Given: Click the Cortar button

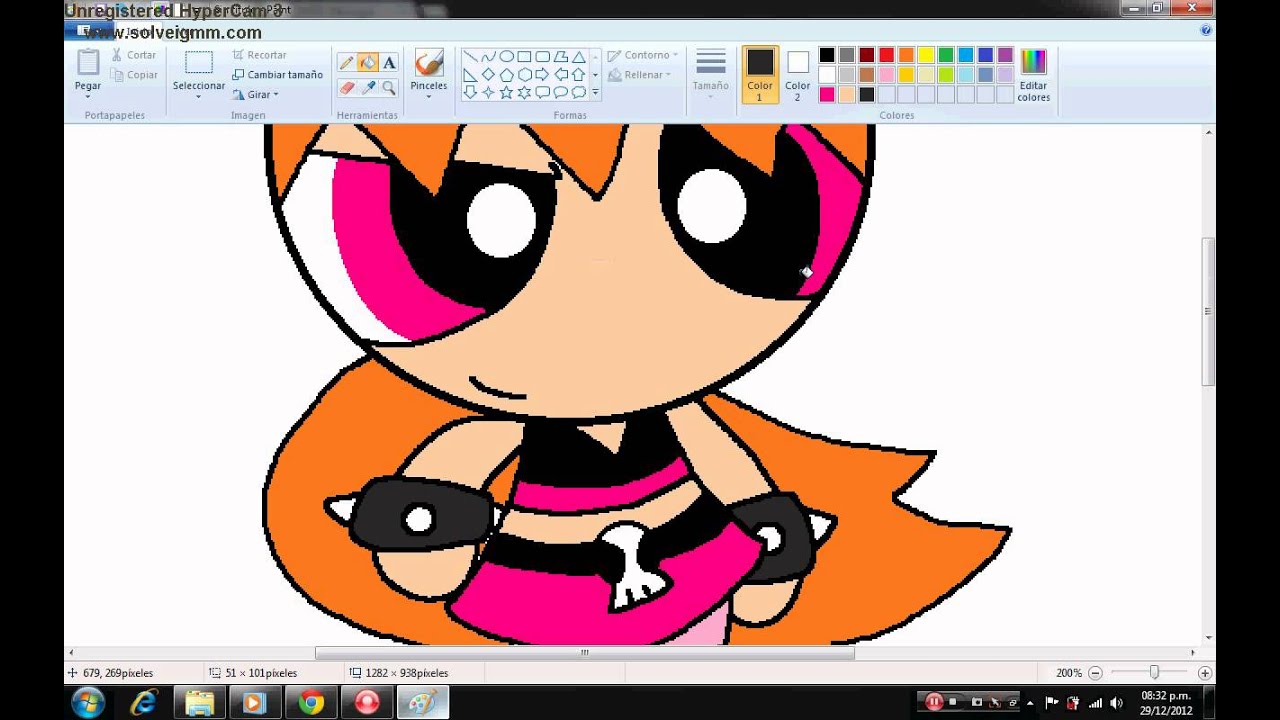Looking at the screenshot, I should coord(134,55).
